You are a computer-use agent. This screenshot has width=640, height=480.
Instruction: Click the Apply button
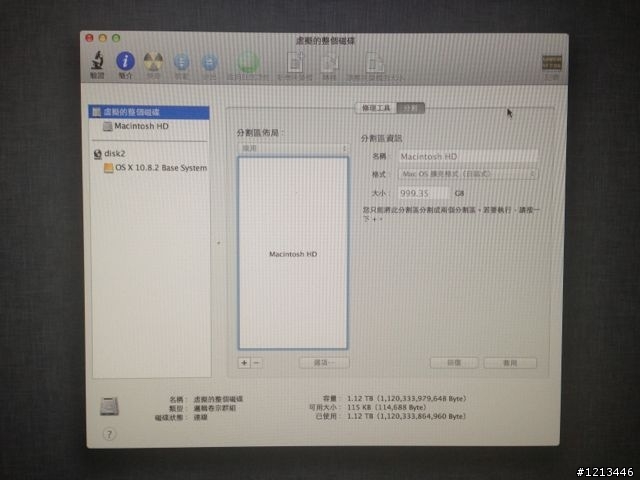coord(510,363)
